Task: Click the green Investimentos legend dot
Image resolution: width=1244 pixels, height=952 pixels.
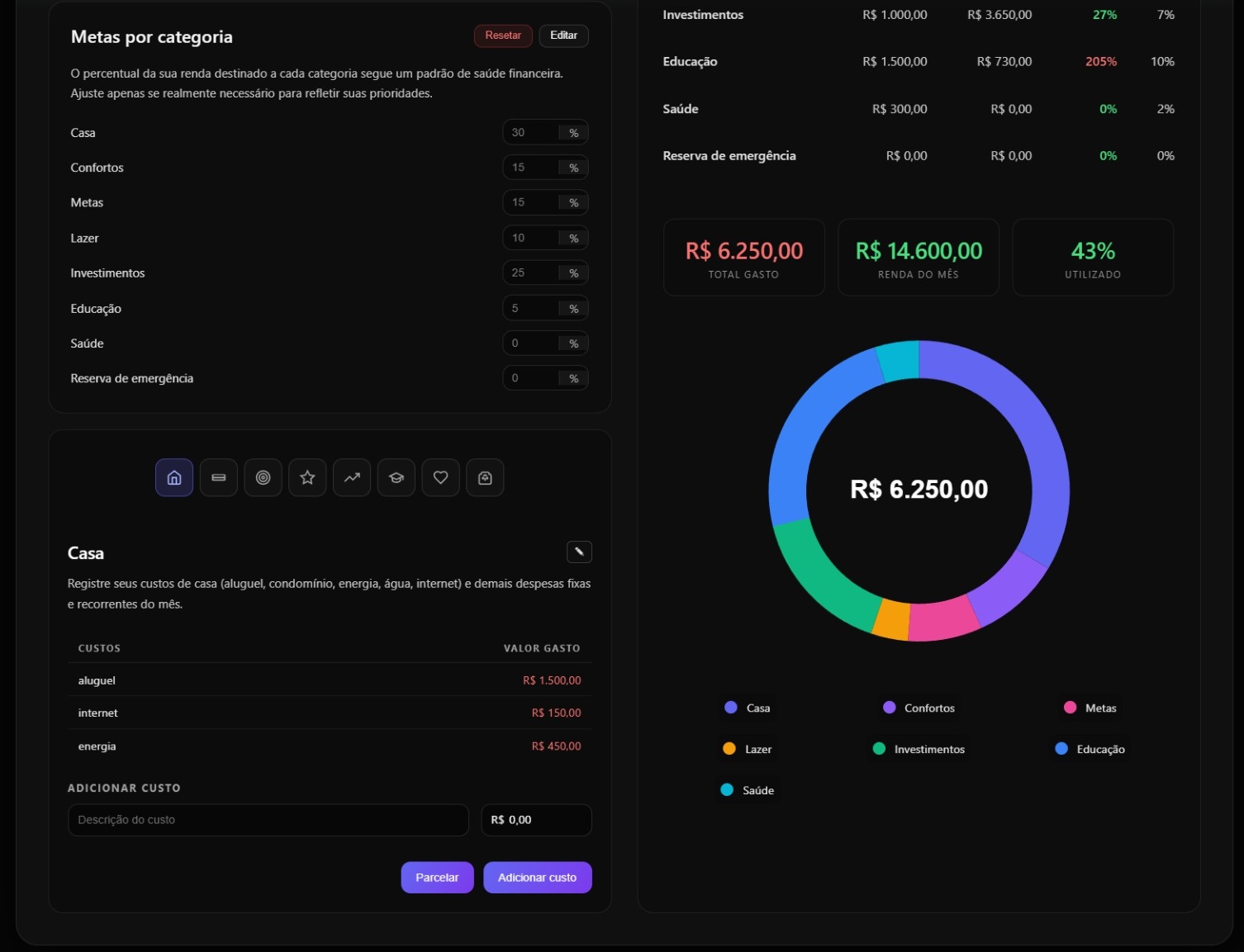Action: (x=879, y=749)
